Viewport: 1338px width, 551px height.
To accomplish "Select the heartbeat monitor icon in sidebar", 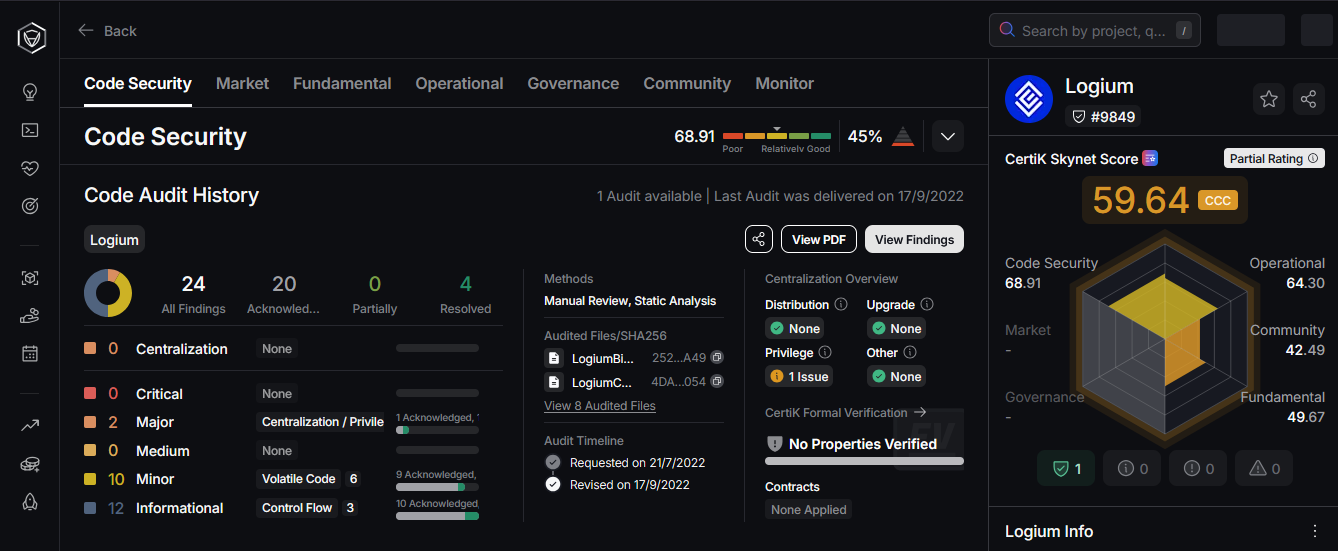I will pos(30,168).
